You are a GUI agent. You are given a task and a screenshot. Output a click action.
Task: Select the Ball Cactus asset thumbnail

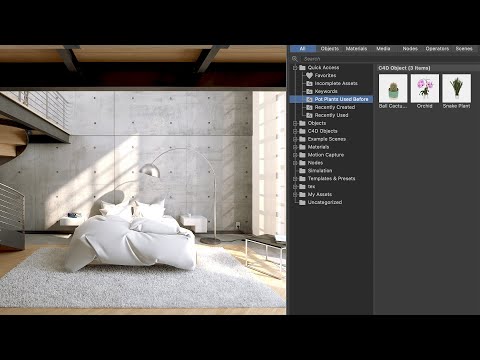[x=393, y=88]
